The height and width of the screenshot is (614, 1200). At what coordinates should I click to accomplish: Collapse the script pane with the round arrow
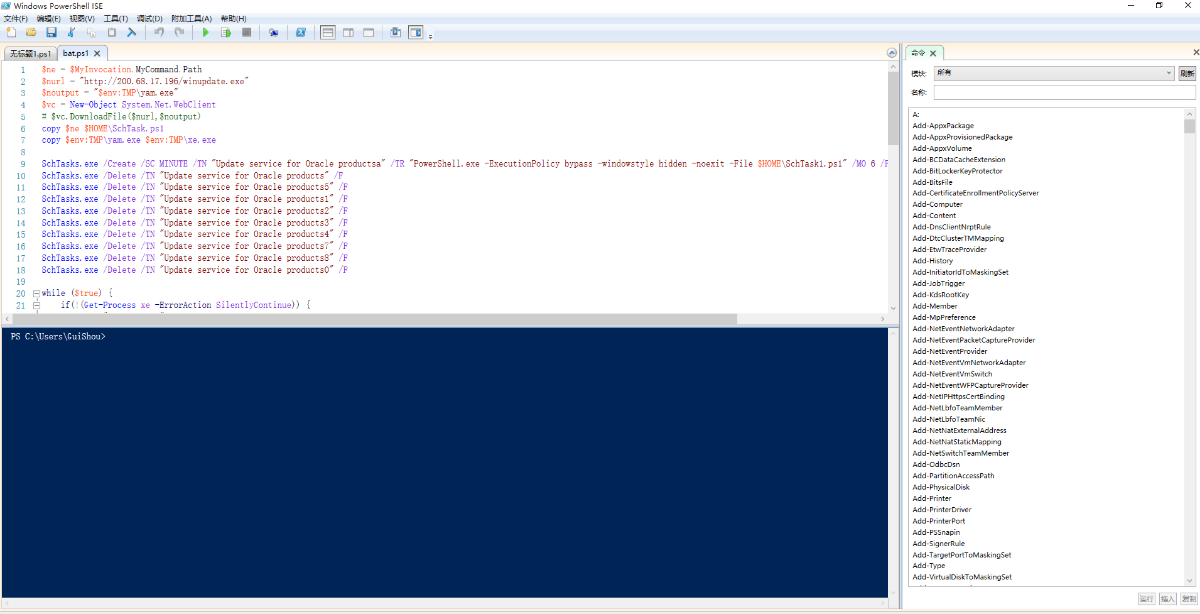892,53
